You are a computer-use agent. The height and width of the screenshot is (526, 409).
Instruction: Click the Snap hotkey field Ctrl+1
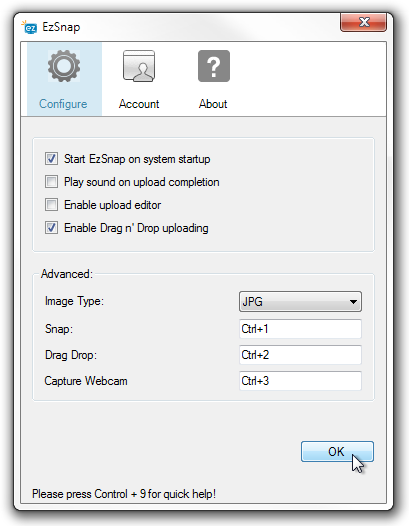click(300, 329)
